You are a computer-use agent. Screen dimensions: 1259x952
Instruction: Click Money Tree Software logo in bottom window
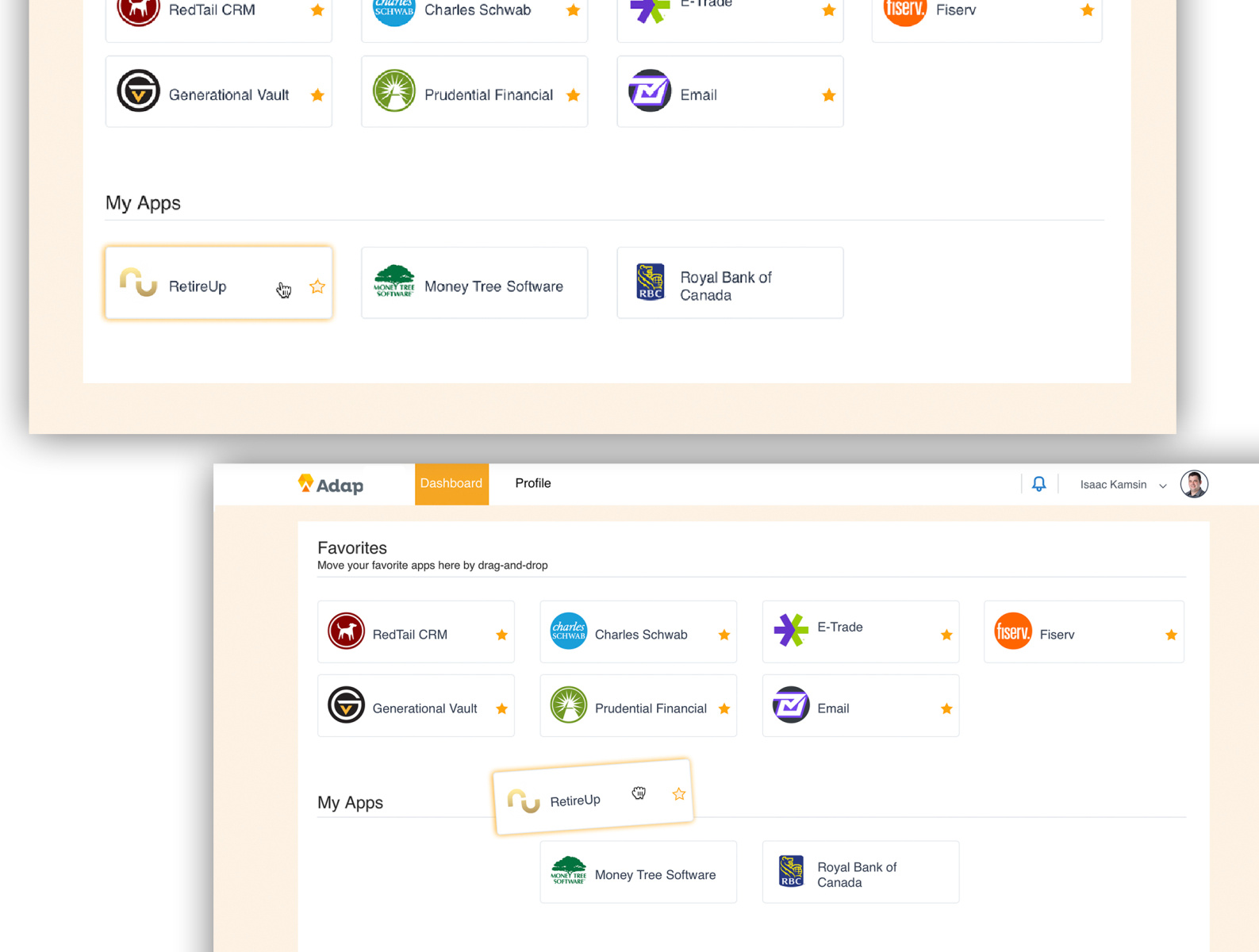click(569, 870)
